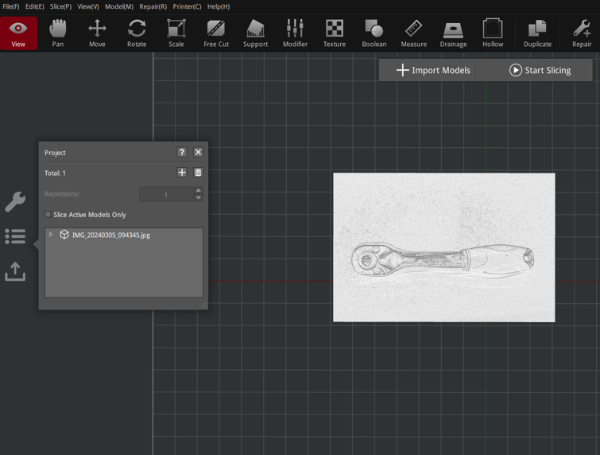Open the wrench settings sidebar icon

pos(15,202)
